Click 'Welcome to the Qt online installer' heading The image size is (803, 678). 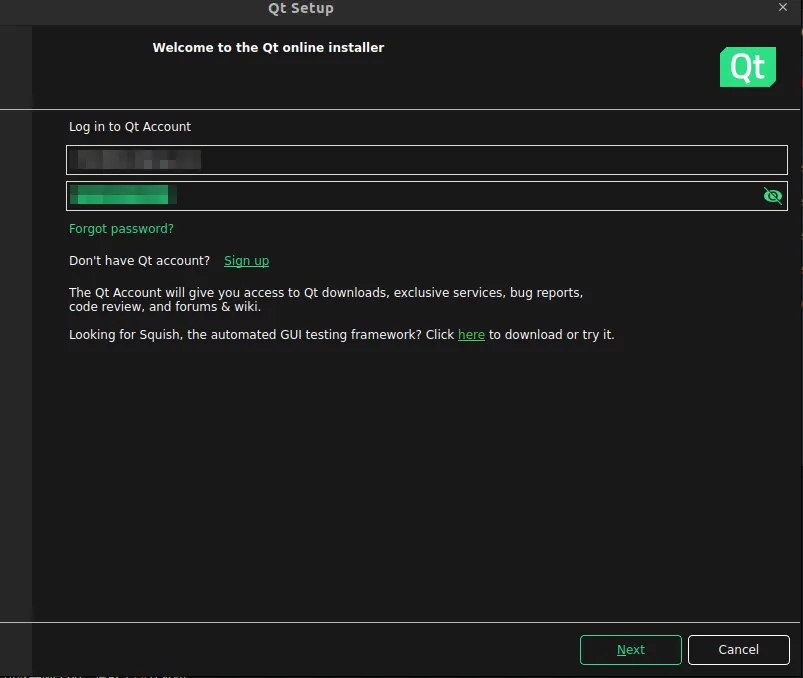pos(268,48)
